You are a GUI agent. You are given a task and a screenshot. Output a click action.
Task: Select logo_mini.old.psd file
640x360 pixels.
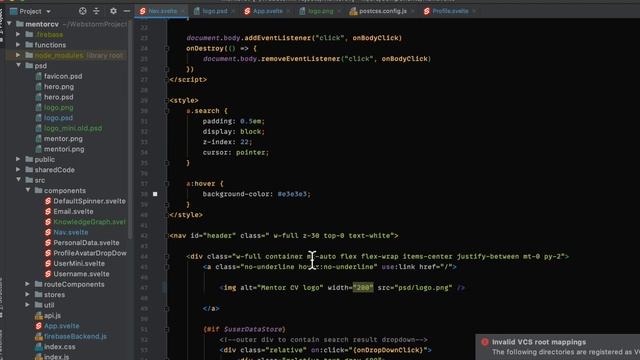pyautogui.click(x=73, y=128)
